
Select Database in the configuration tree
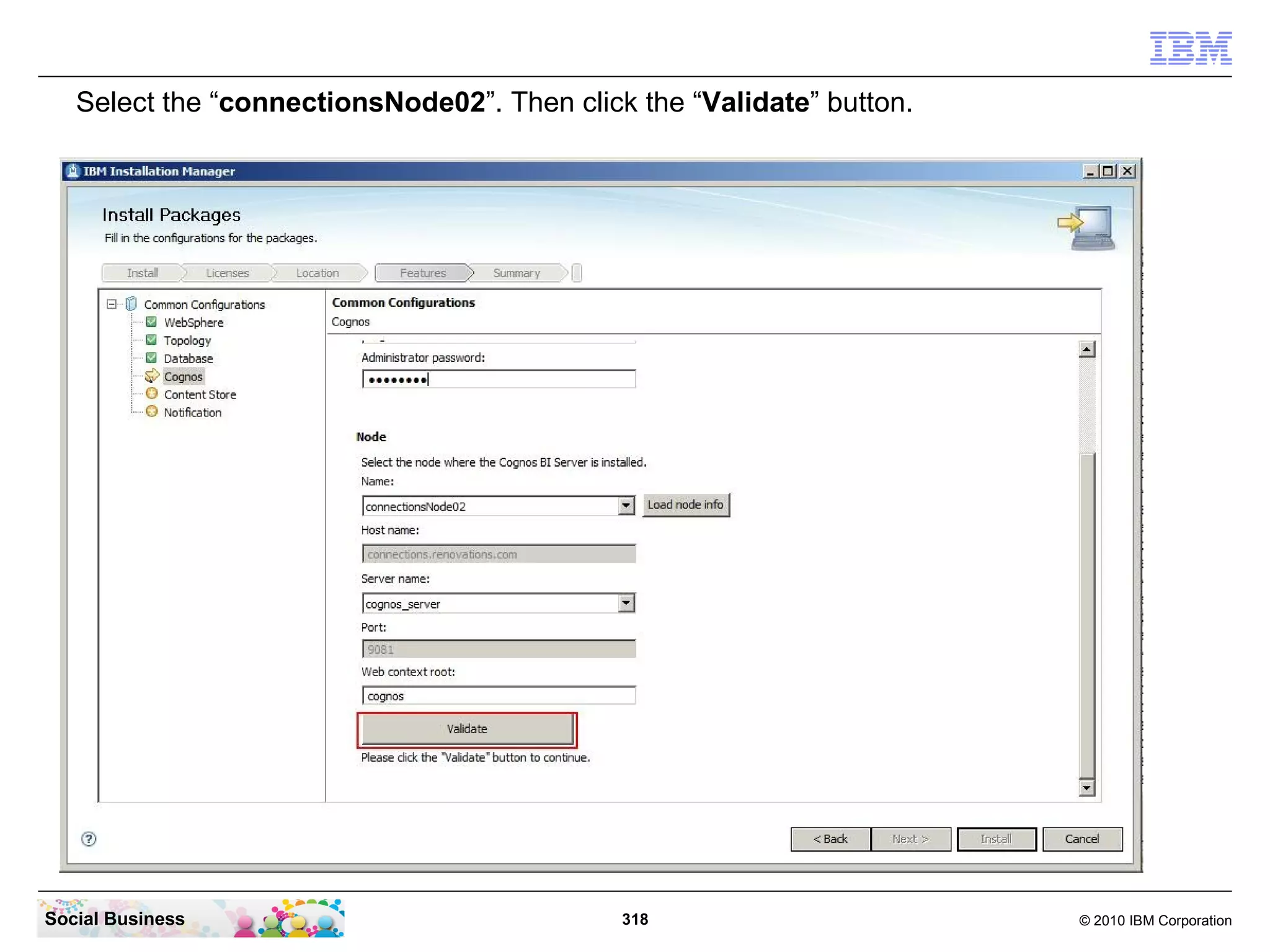point(189,358)
